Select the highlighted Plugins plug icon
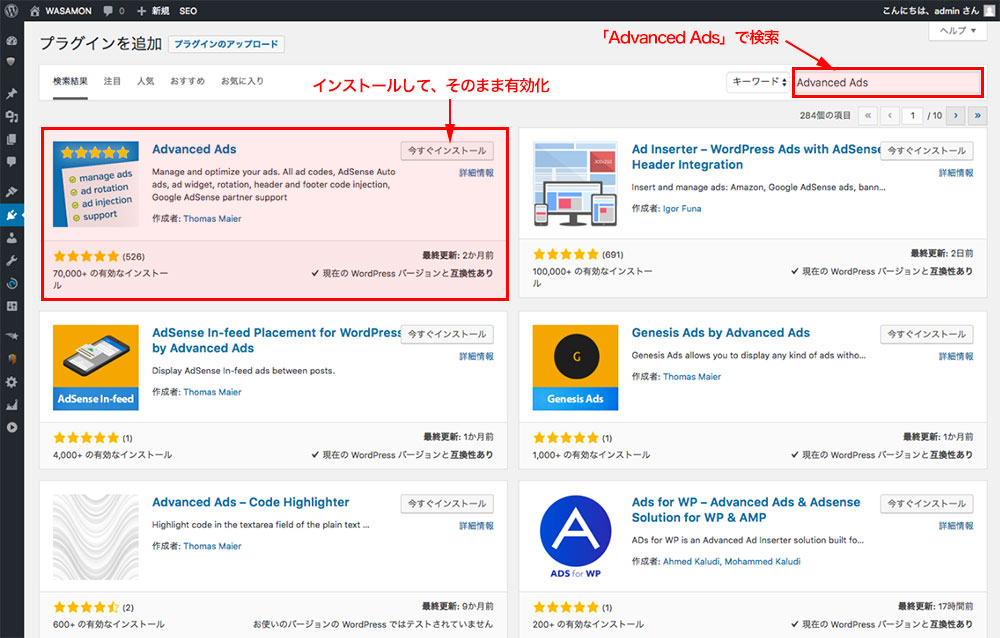Viewport: 1000px width, 638px height. click(11, 215)
